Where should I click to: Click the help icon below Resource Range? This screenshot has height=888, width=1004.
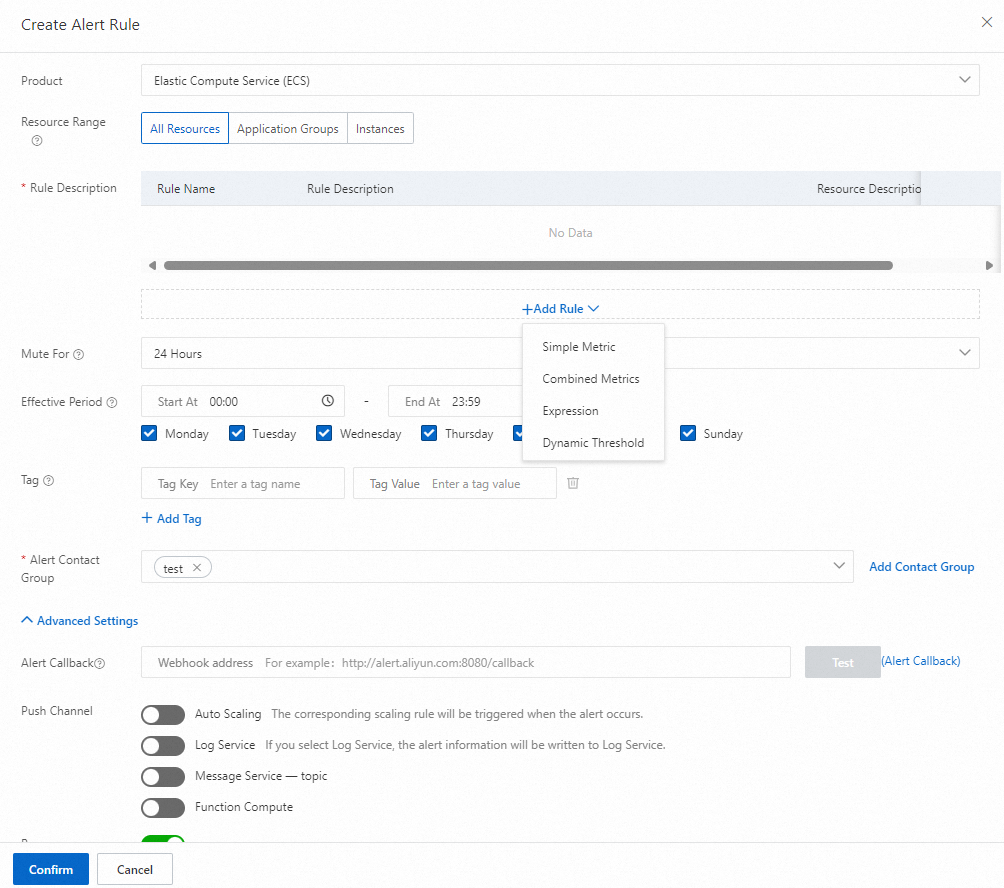pyautogui.click(x=37, y=141)
